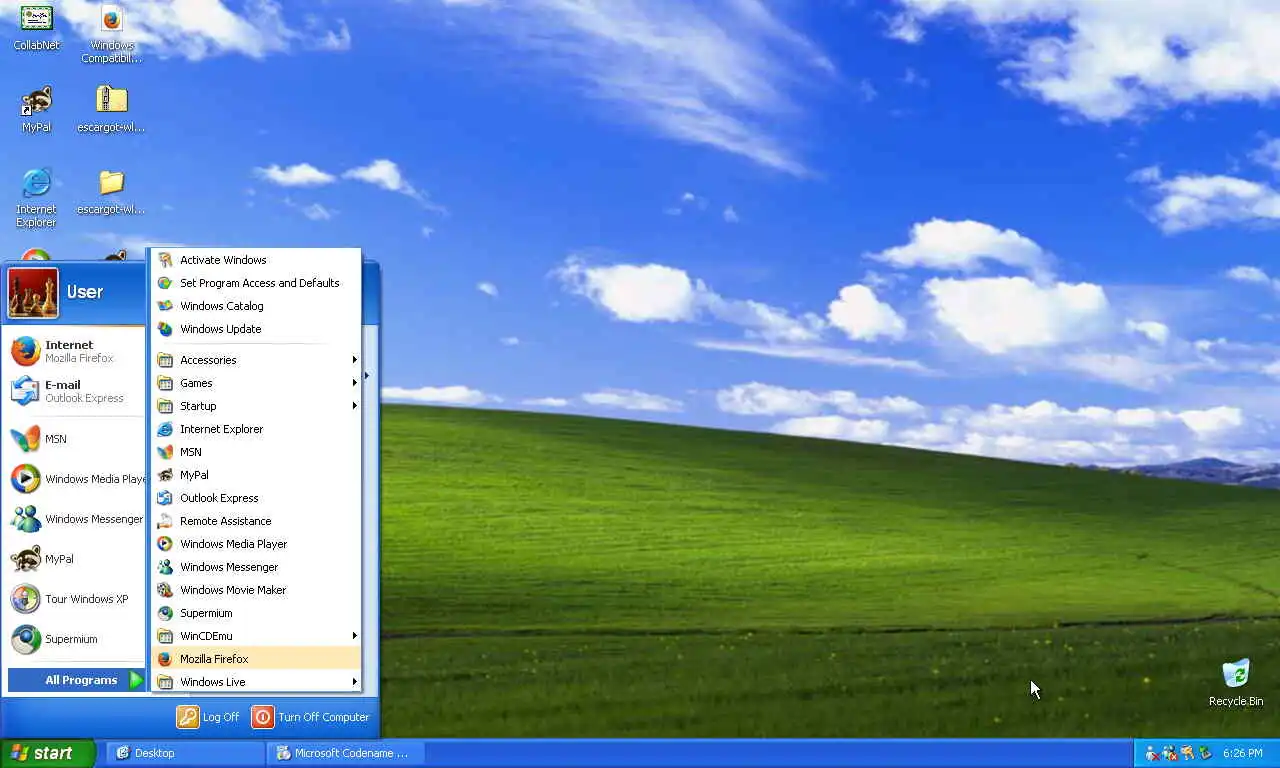
Task: Open Remote Assistance in All Programs
Action: pos(256,521)
